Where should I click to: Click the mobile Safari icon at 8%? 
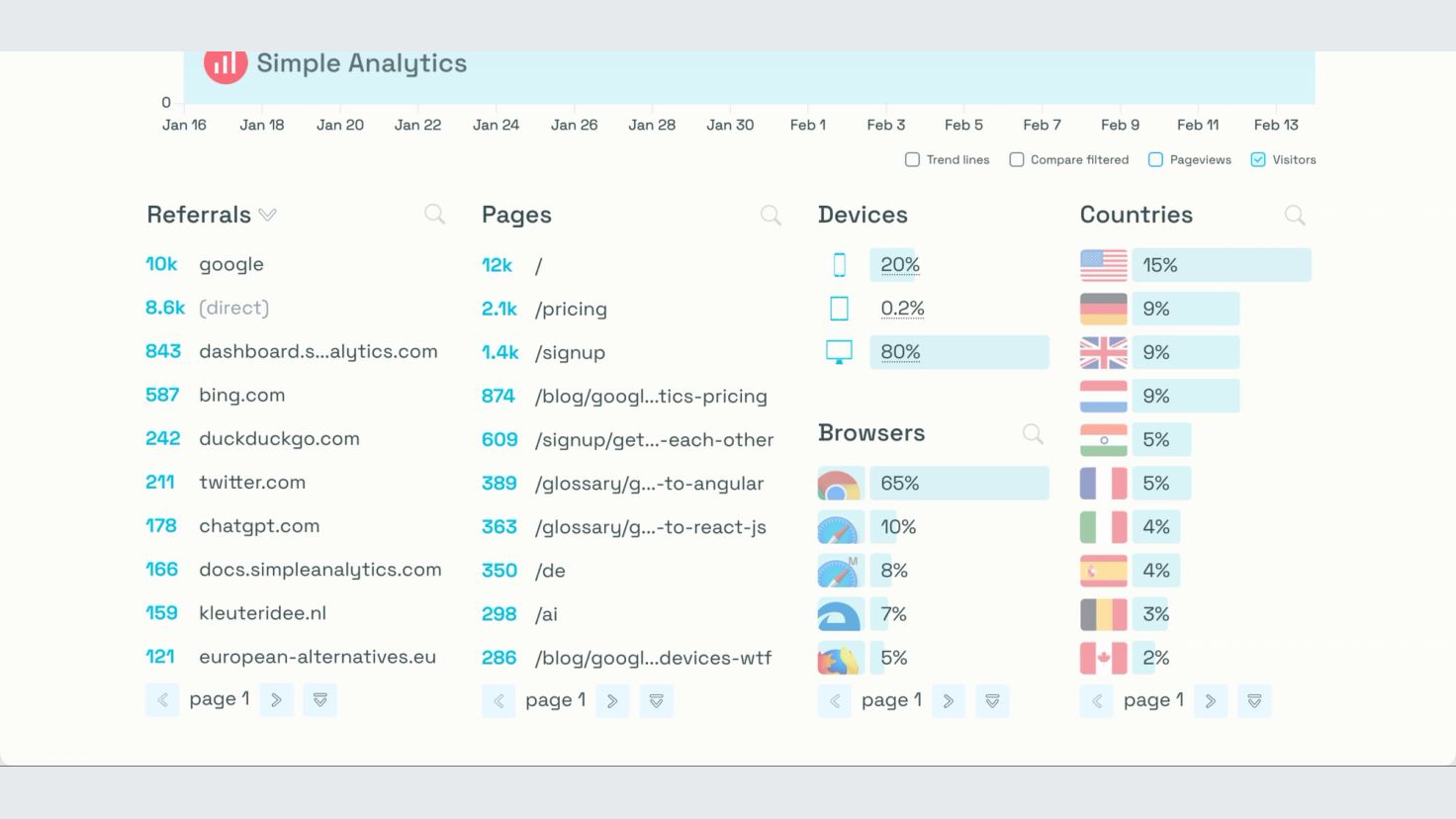[839, 571]
